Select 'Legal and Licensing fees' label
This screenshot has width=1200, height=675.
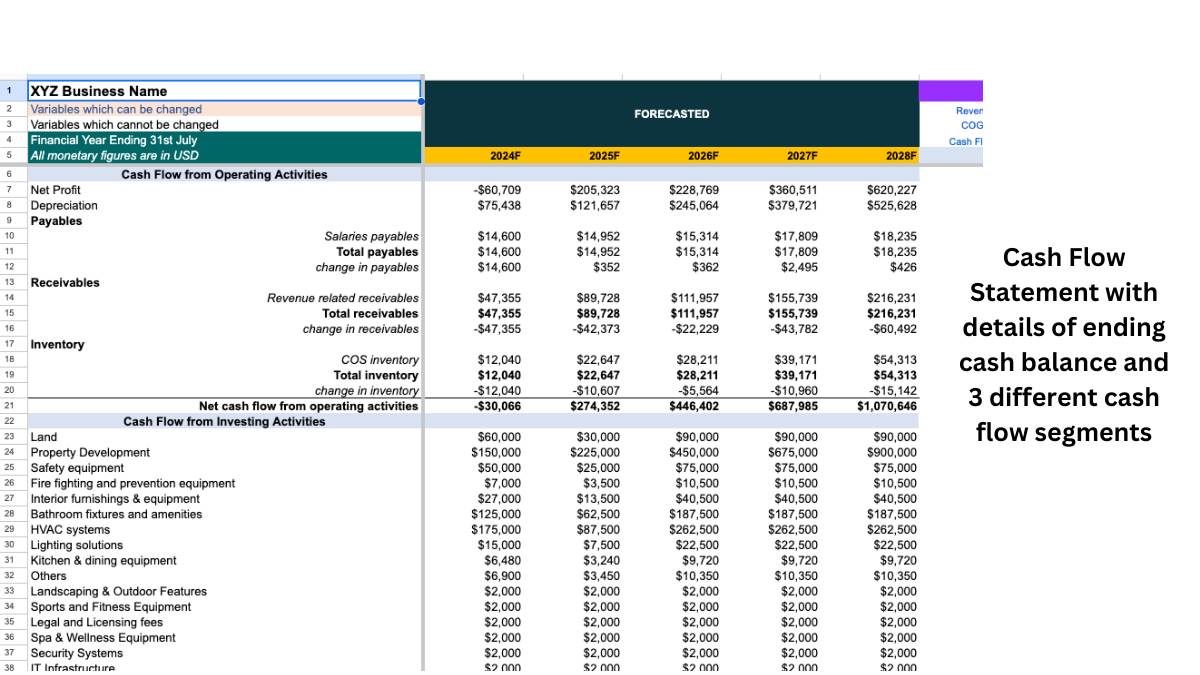click(97, 622)
